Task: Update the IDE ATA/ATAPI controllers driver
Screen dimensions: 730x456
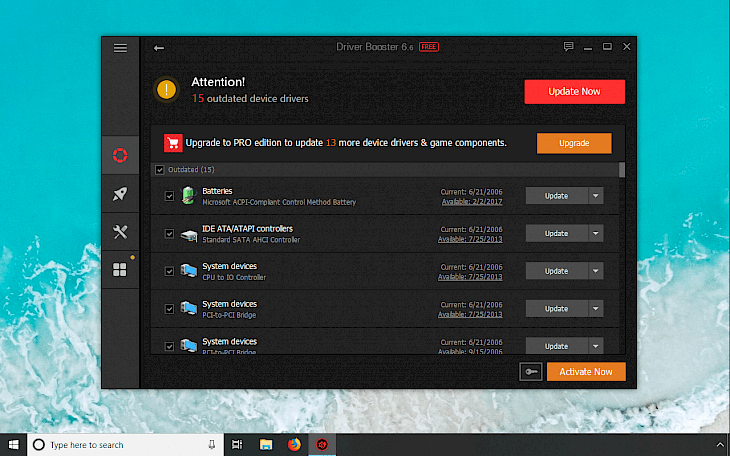Action: pyautogui.click(x=557, y=233)
